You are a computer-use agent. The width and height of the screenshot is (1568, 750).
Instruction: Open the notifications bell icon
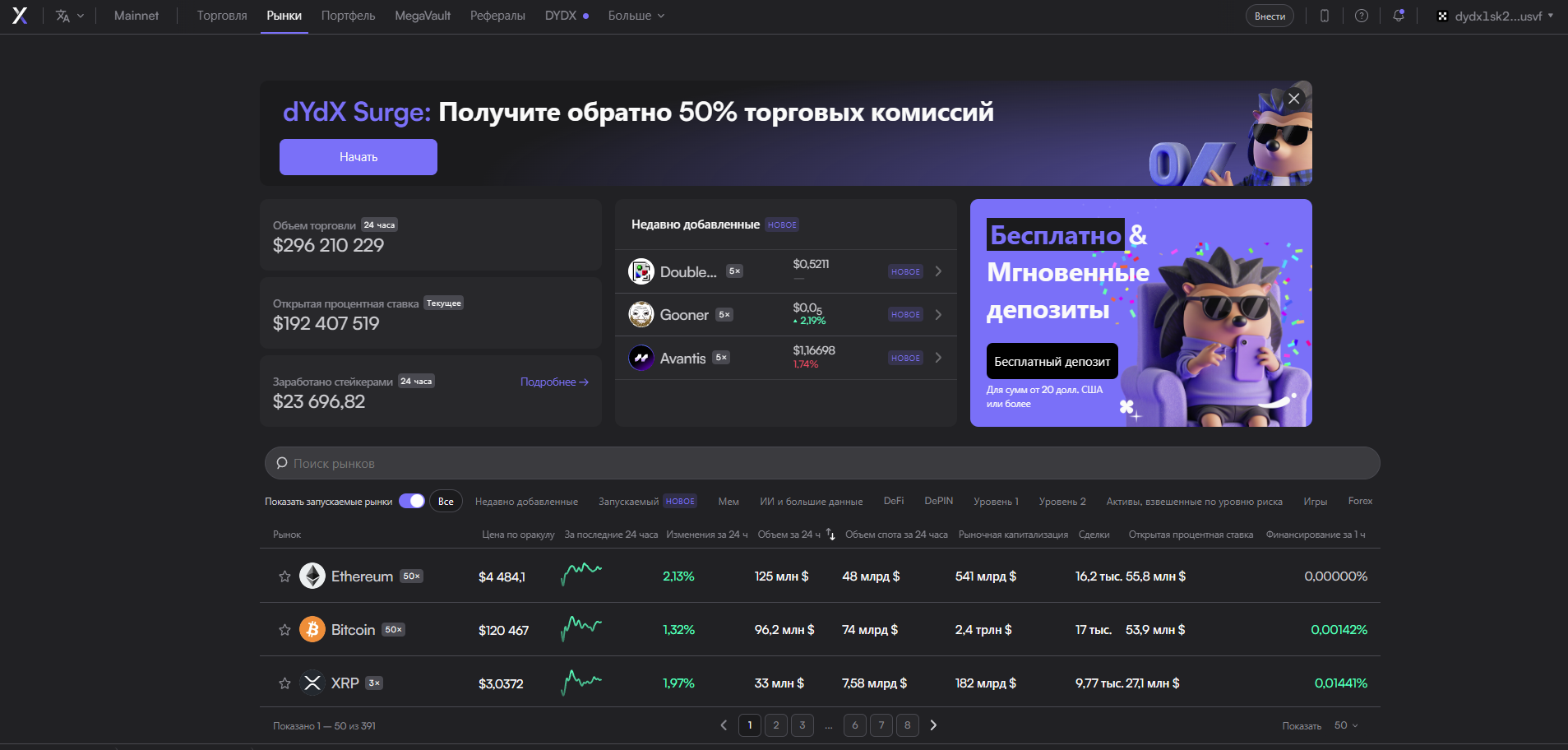[x=1398, y=16]
